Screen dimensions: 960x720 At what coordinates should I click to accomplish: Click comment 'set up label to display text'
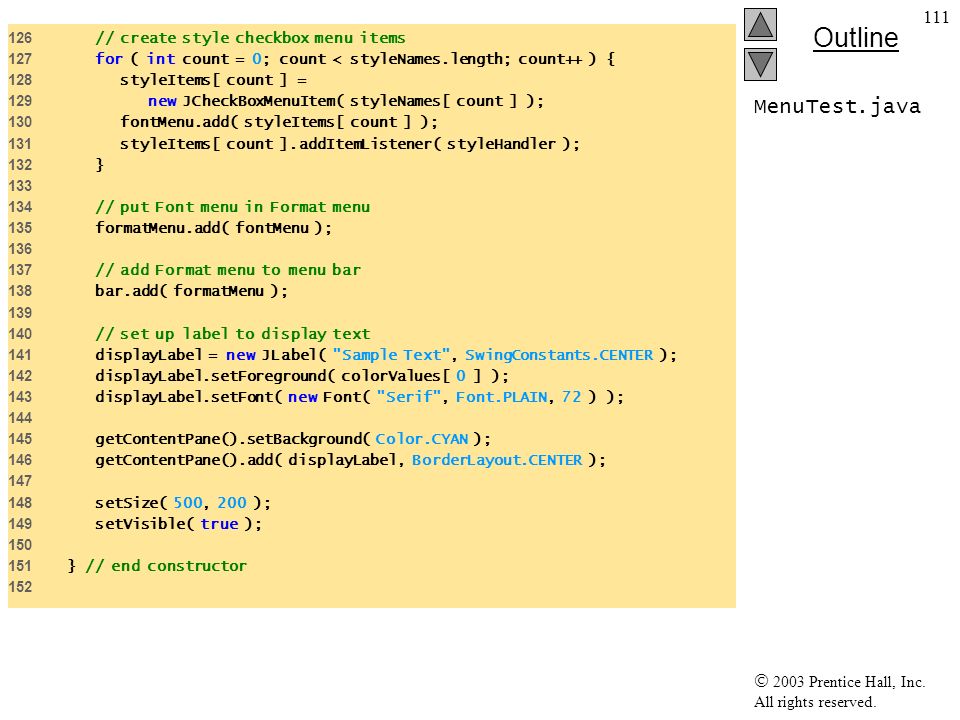[233, 334]
